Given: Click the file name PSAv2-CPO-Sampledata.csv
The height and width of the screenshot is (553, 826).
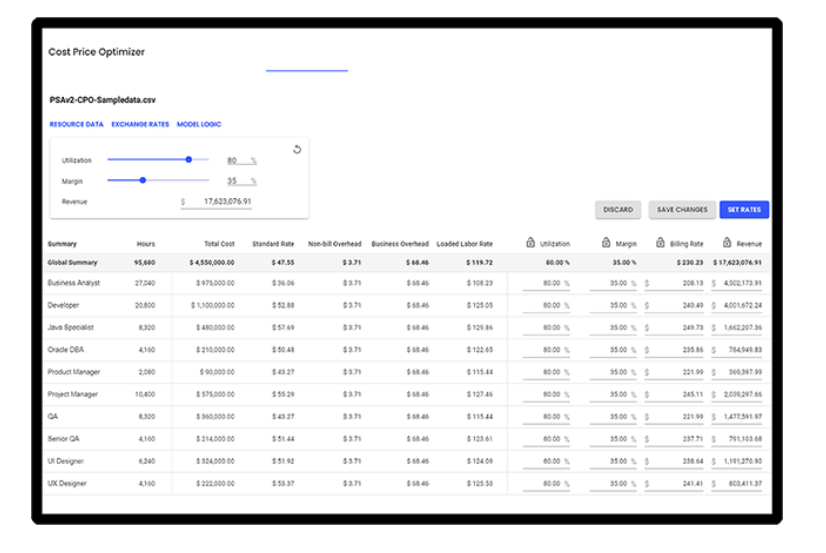Looking at the screenshot, I should coord(103,100).
